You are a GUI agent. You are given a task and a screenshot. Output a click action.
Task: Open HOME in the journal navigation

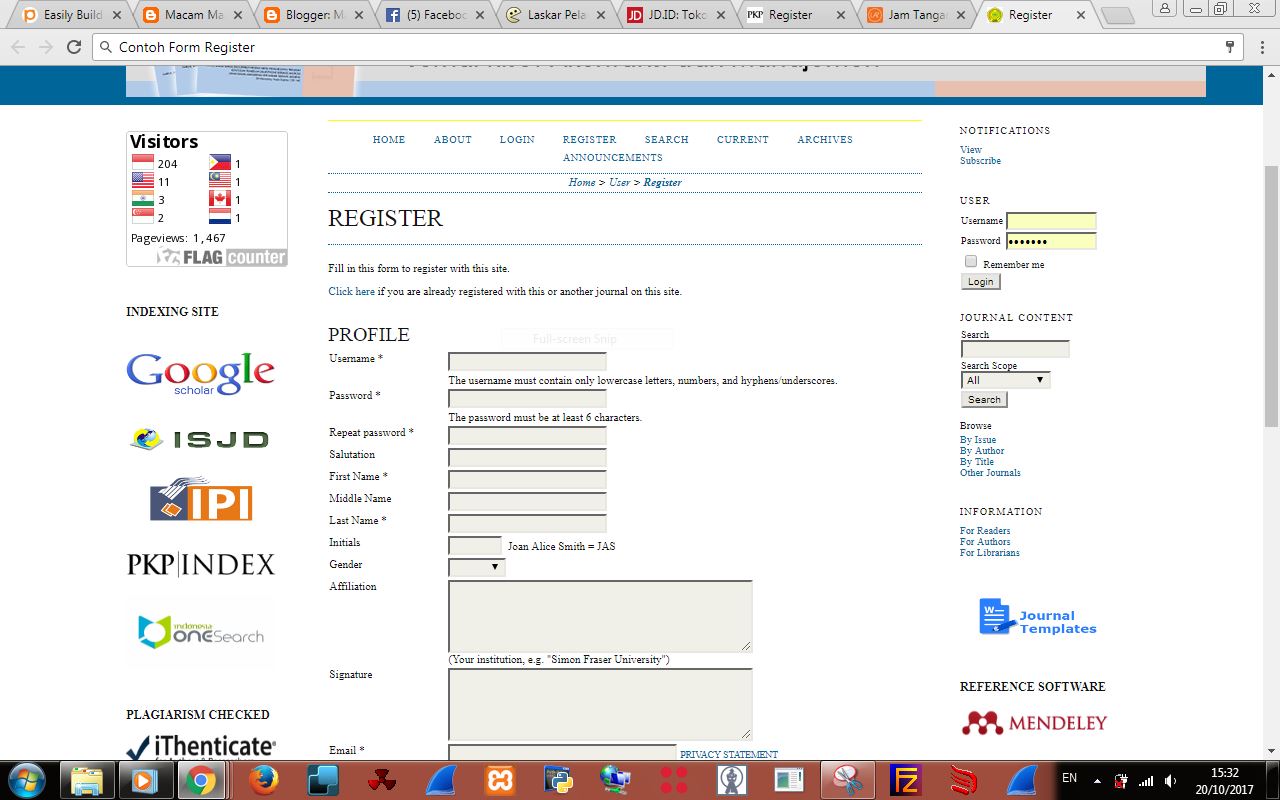pyautogui.click(x=389, y=140)
